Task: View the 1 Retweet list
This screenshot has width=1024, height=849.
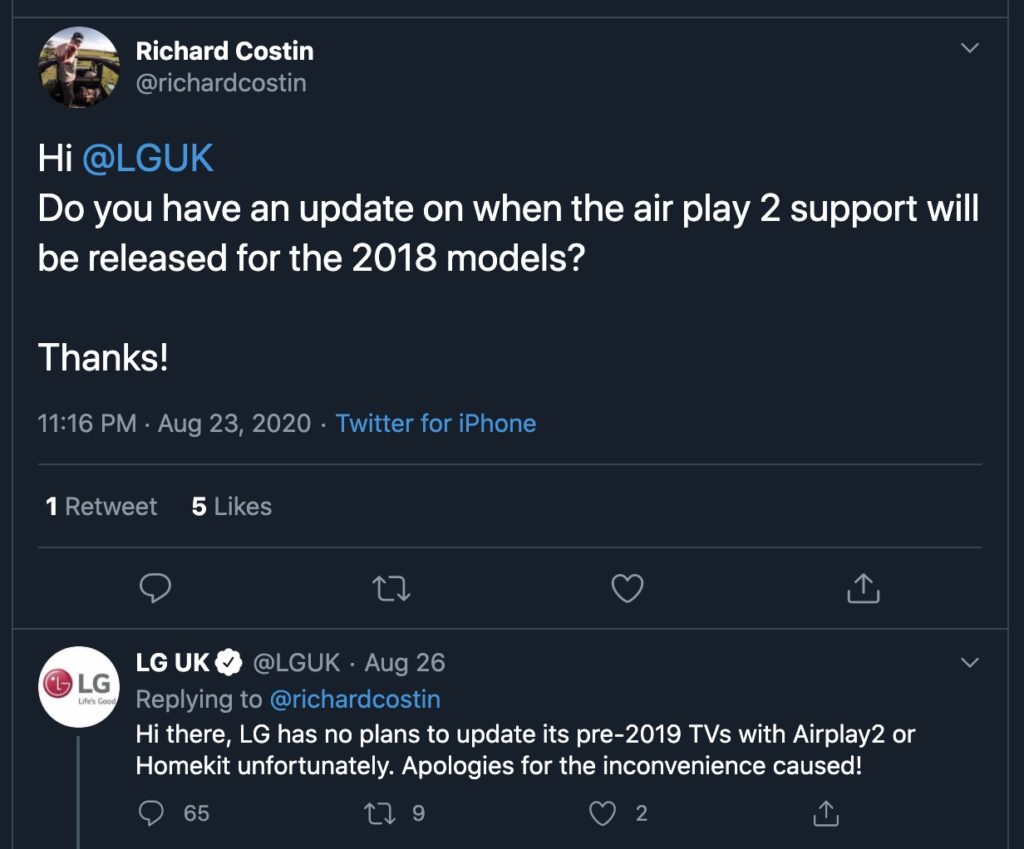Action: click(x=102, y=507)
